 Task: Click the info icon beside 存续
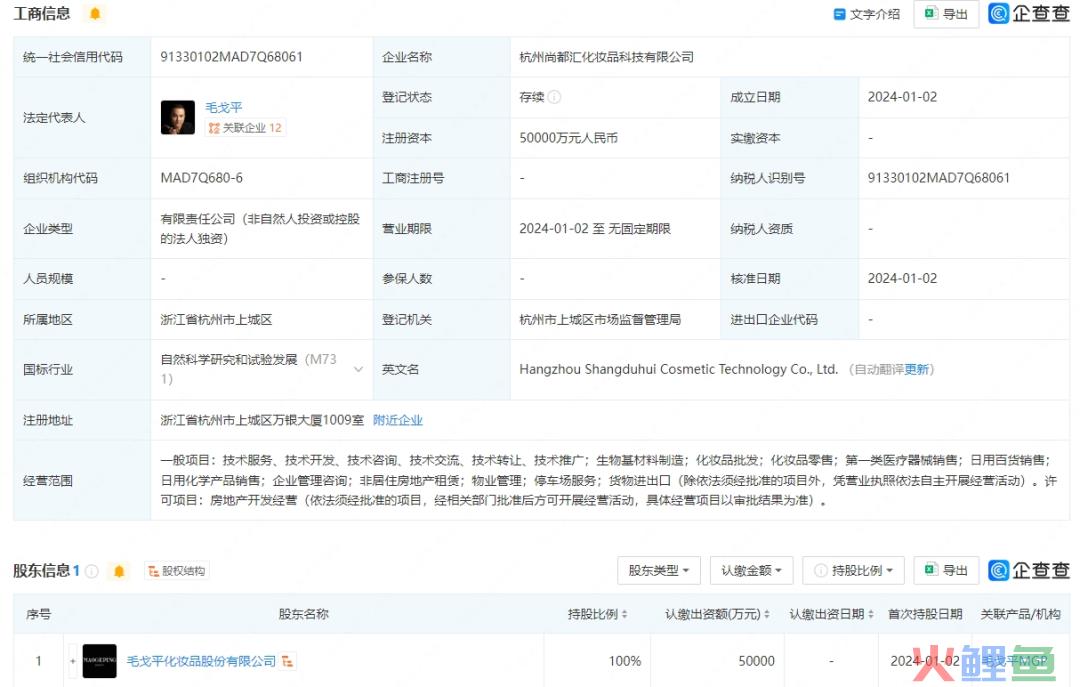[554, 97]
